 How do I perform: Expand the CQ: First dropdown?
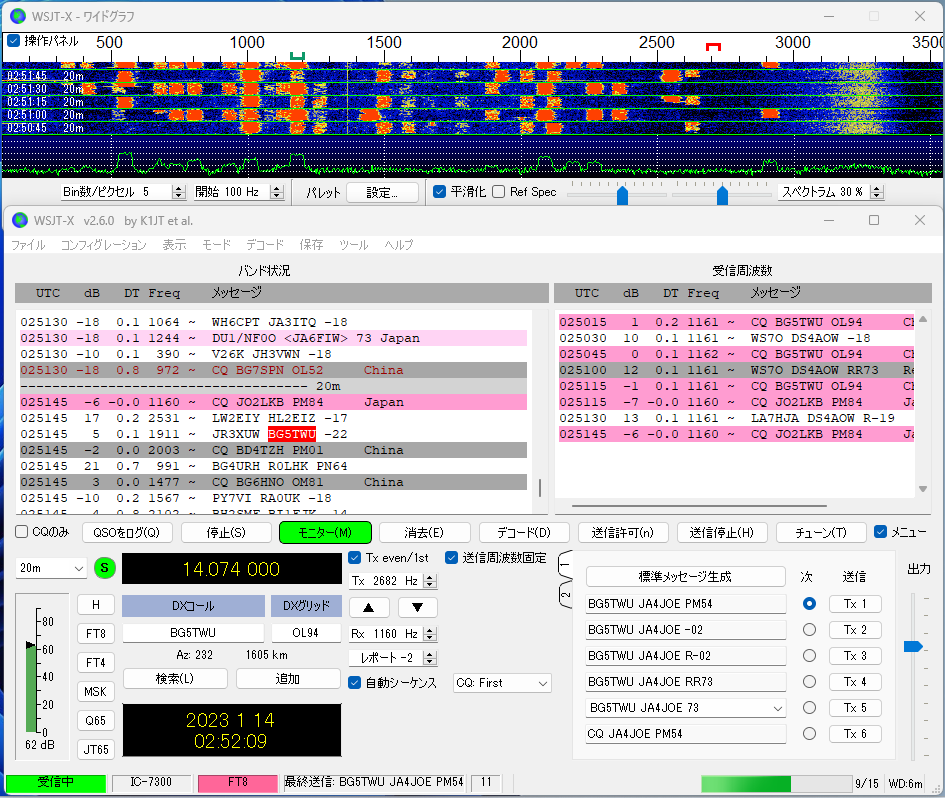tap(502, 683)
